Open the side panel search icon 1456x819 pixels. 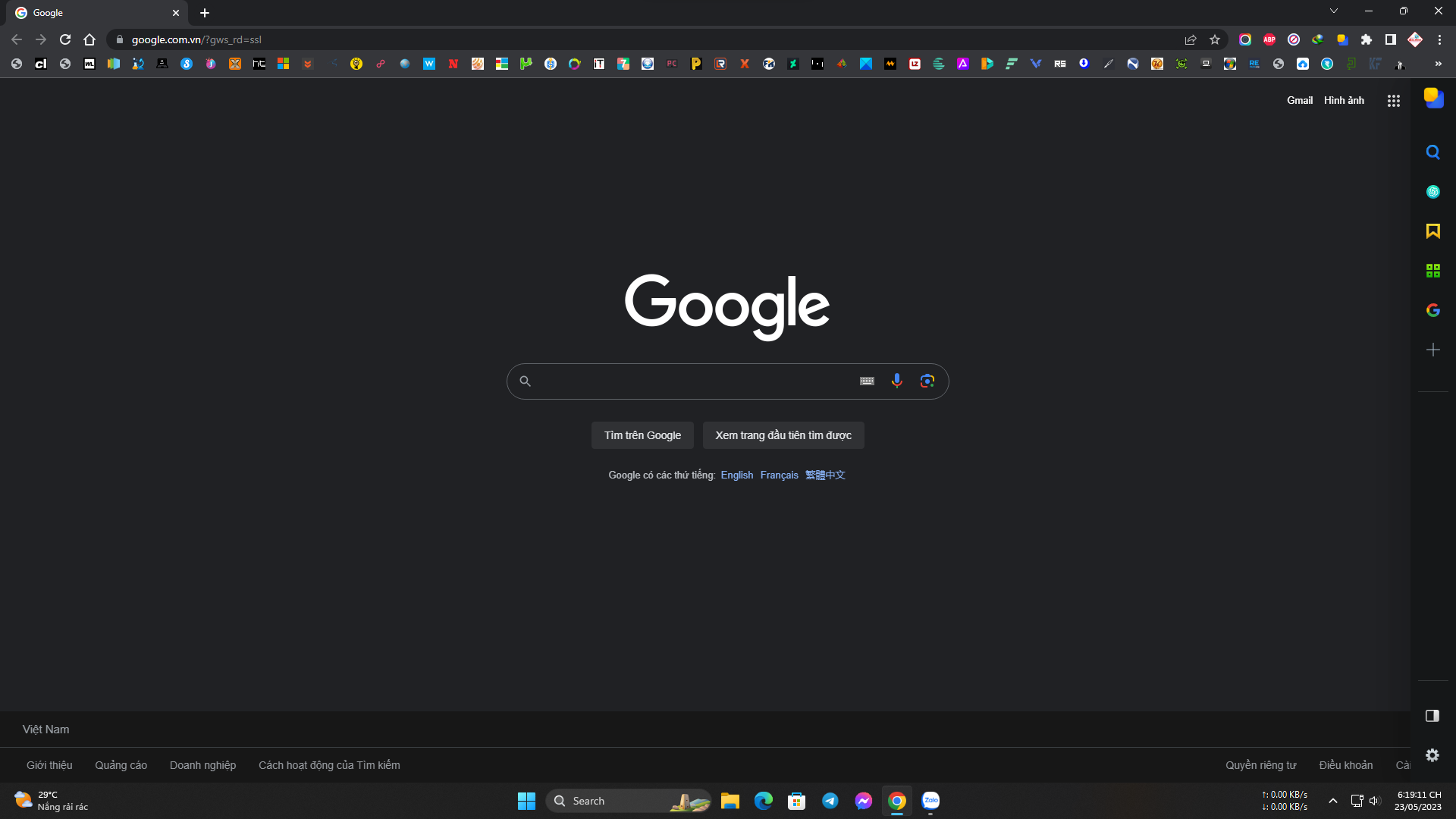1432,152
